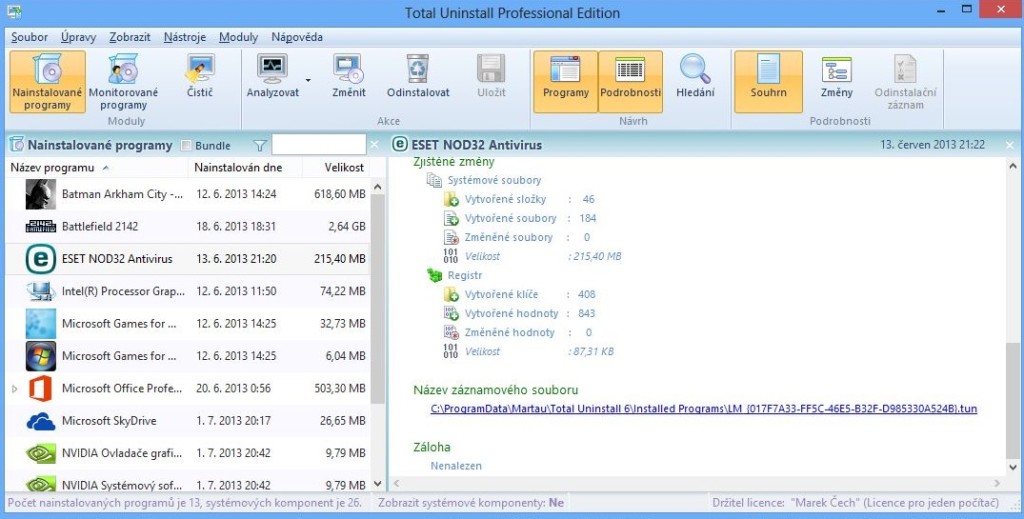Viewport: 1024px width, 519px height.
Task: Click Systémové soubory node
Action: tap(494, 180)
